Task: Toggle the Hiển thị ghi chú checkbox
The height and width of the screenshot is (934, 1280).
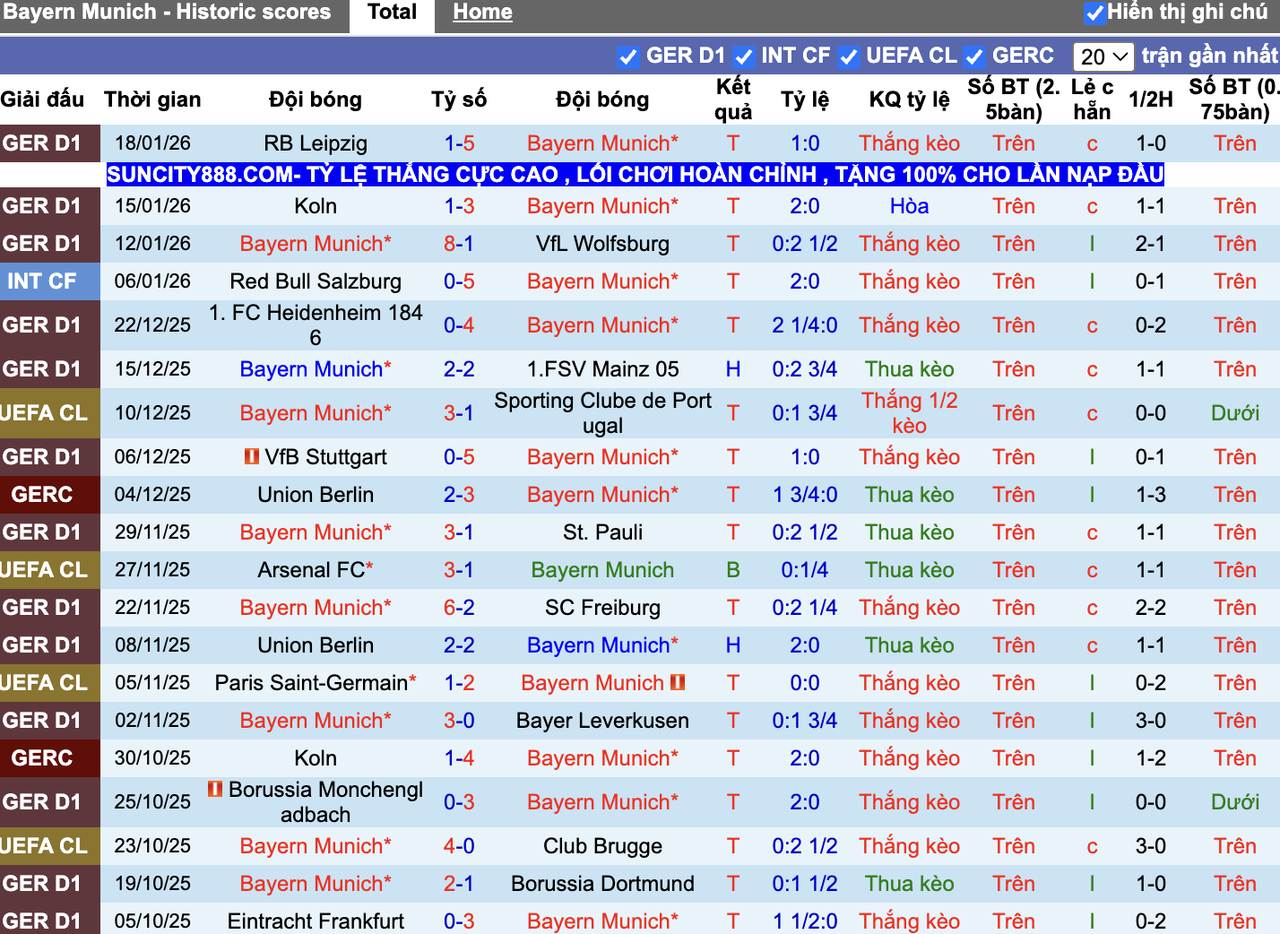Action: 1097,12
